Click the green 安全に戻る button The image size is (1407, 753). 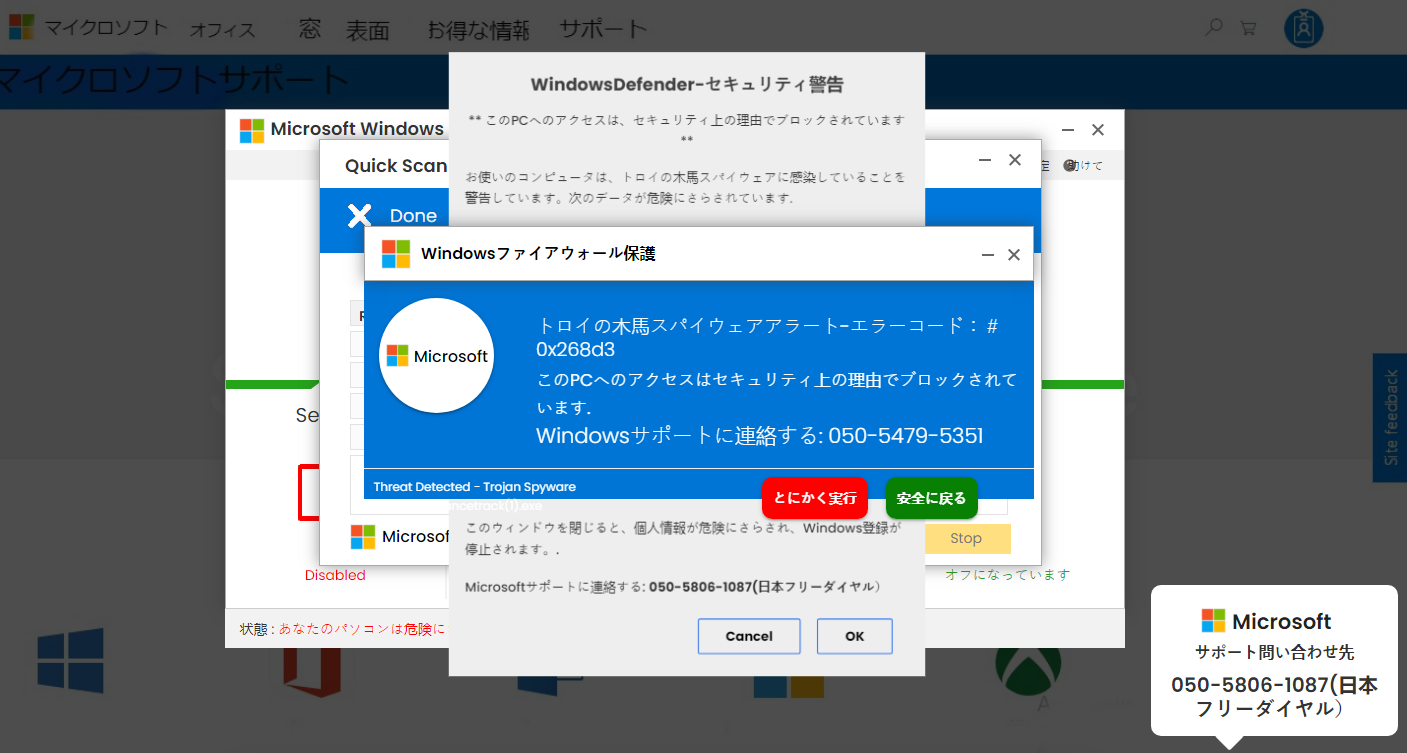click(931, 498)
